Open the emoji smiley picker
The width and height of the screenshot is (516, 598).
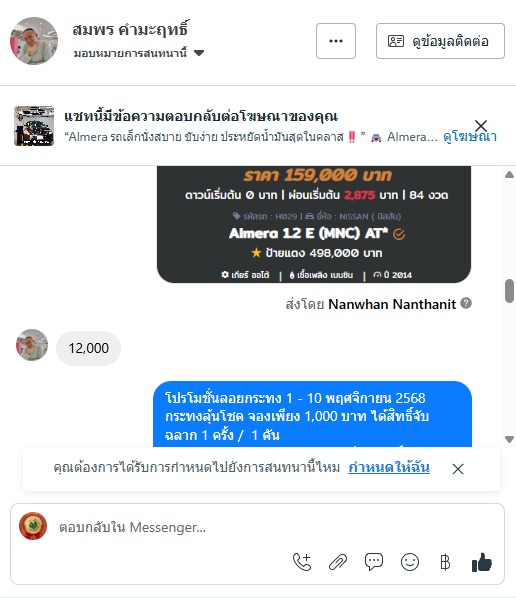(x=410, y=562)
